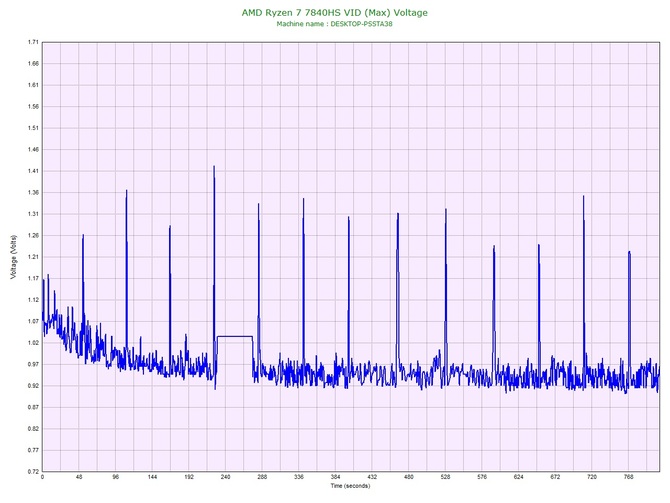Select the 0.72 y-axis tick label
The width and height of the screenshot is (670, 503).
tap(33, 472)
